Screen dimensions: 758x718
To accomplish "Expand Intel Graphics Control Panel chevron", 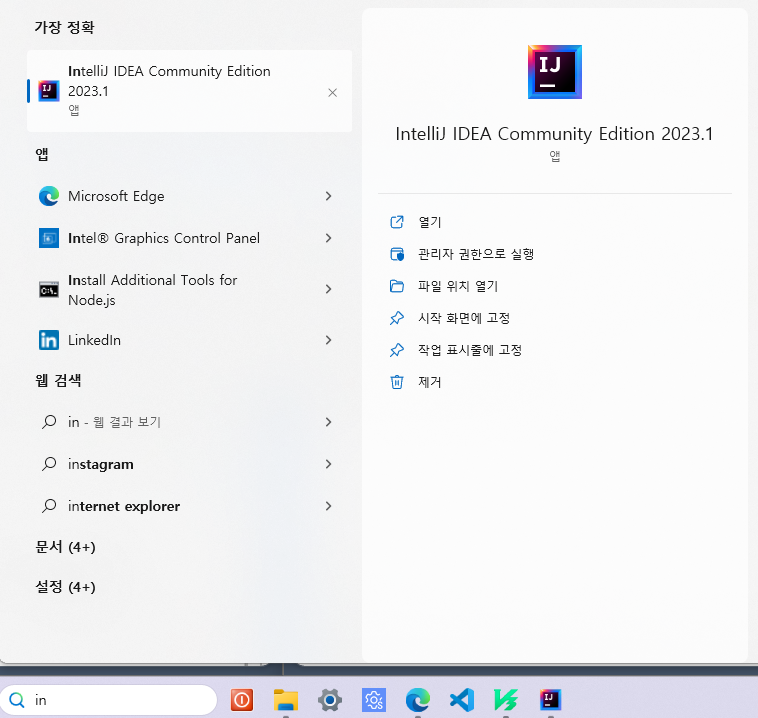I will [328, 238].
